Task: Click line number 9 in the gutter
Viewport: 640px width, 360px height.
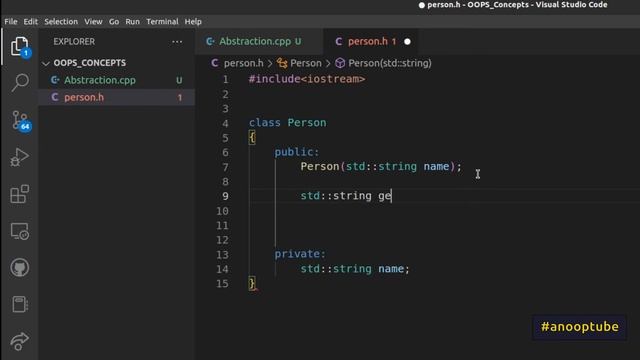Action: (x=225, y=196)
